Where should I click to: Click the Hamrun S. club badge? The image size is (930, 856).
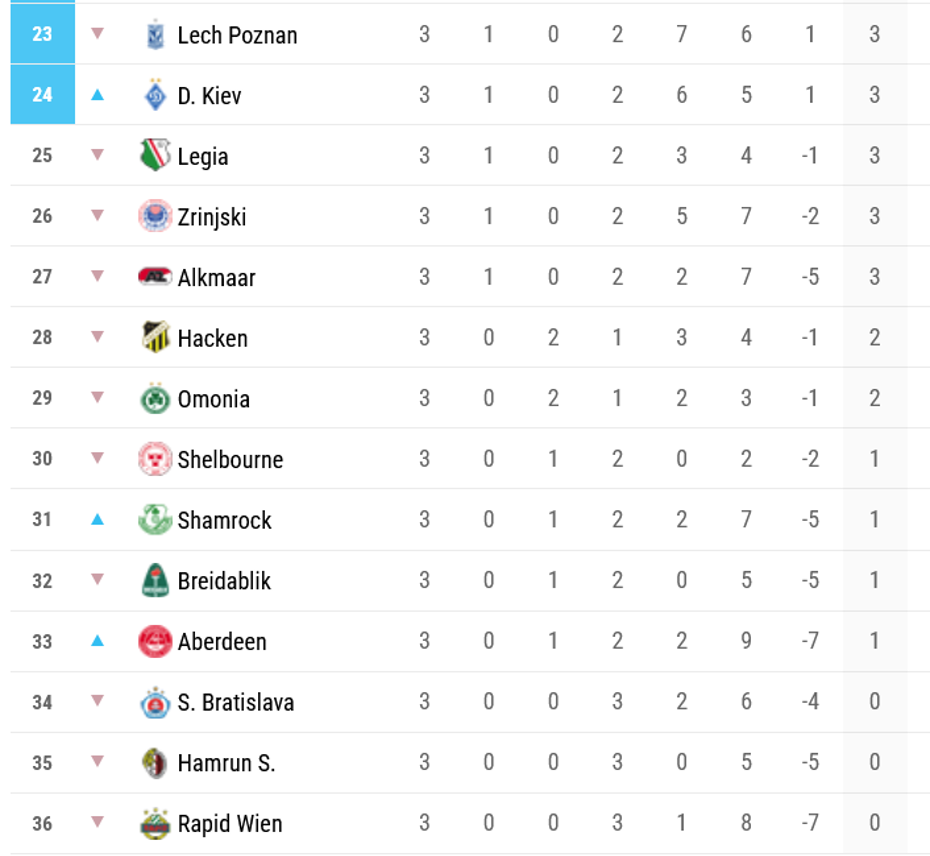(x=154, y=763)
